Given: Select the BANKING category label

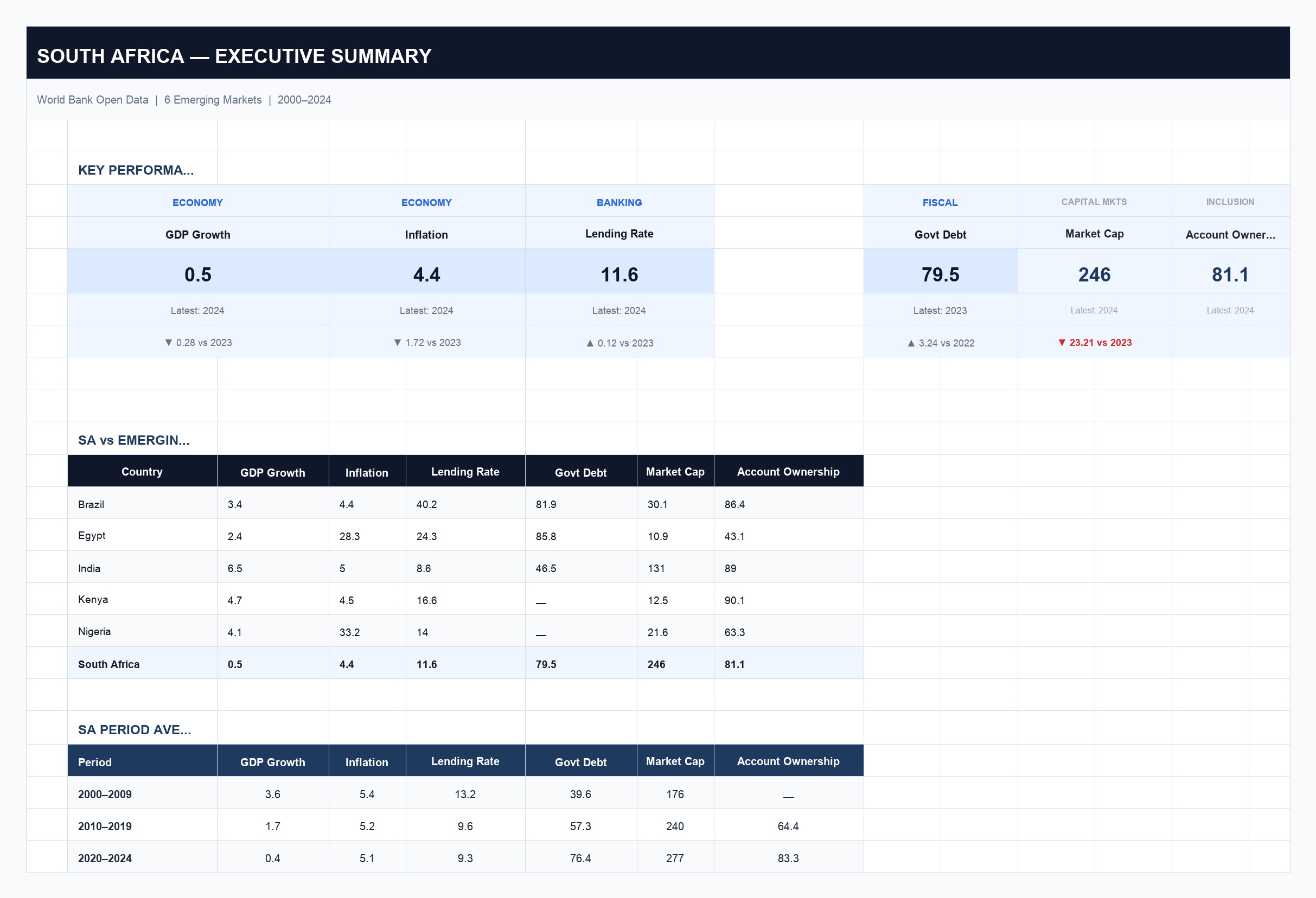Looking at the screenshot, I should click(619, 203).
